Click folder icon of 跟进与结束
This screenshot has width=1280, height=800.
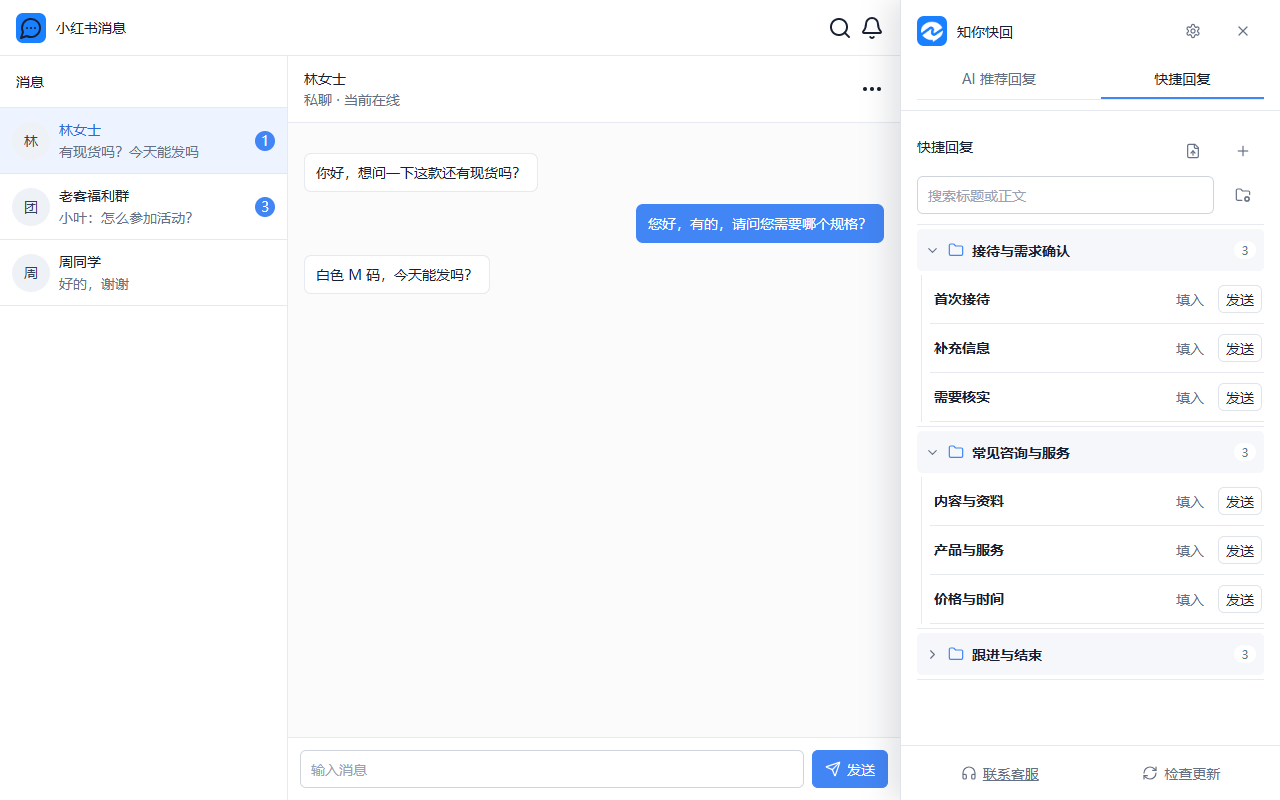[956, 654]
